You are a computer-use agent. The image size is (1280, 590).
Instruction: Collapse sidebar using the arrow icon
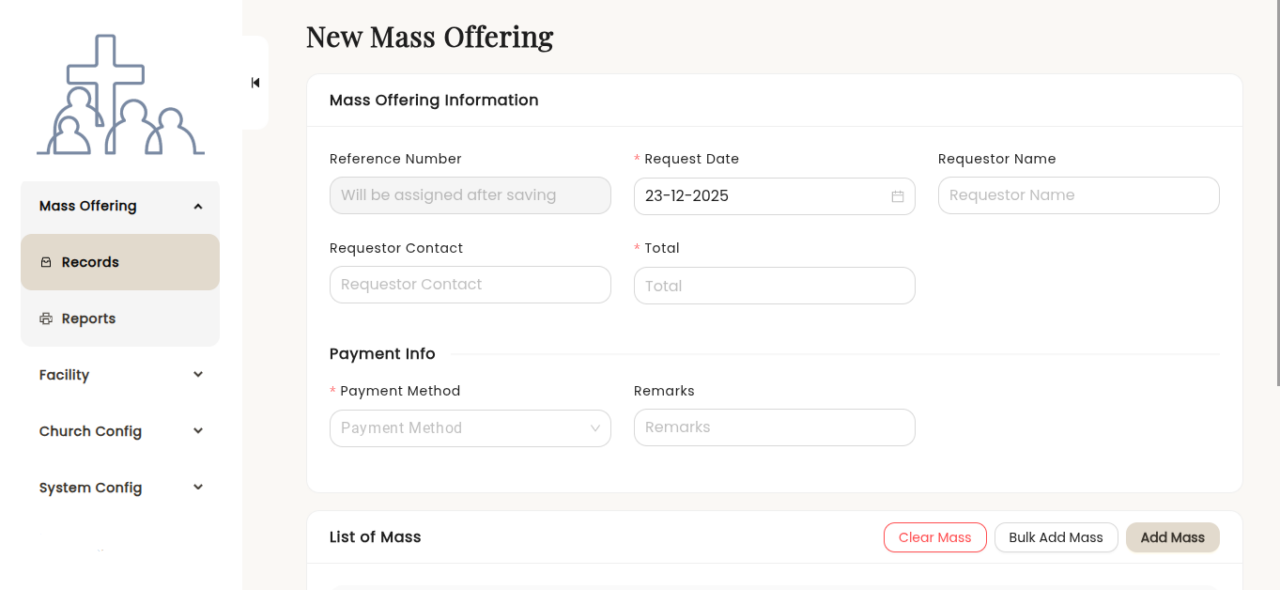255,83
